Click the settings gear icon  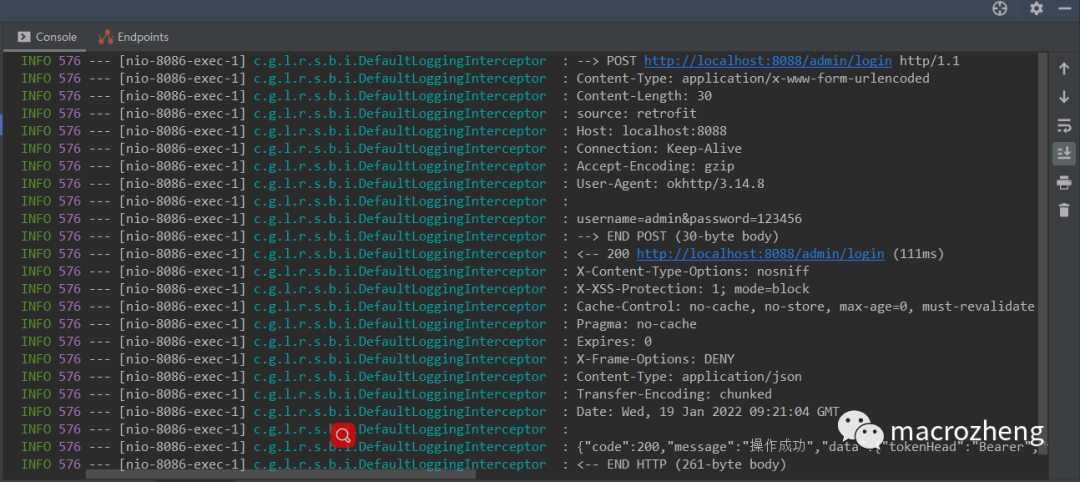point(1036,8)
